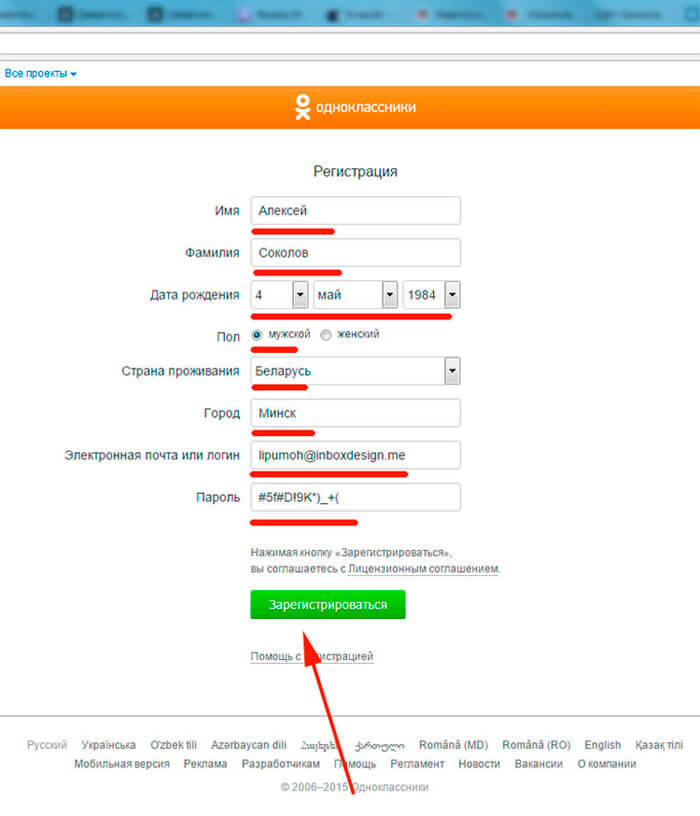Select the мужской radio button

pyautogui.click(x=257, y=335)
